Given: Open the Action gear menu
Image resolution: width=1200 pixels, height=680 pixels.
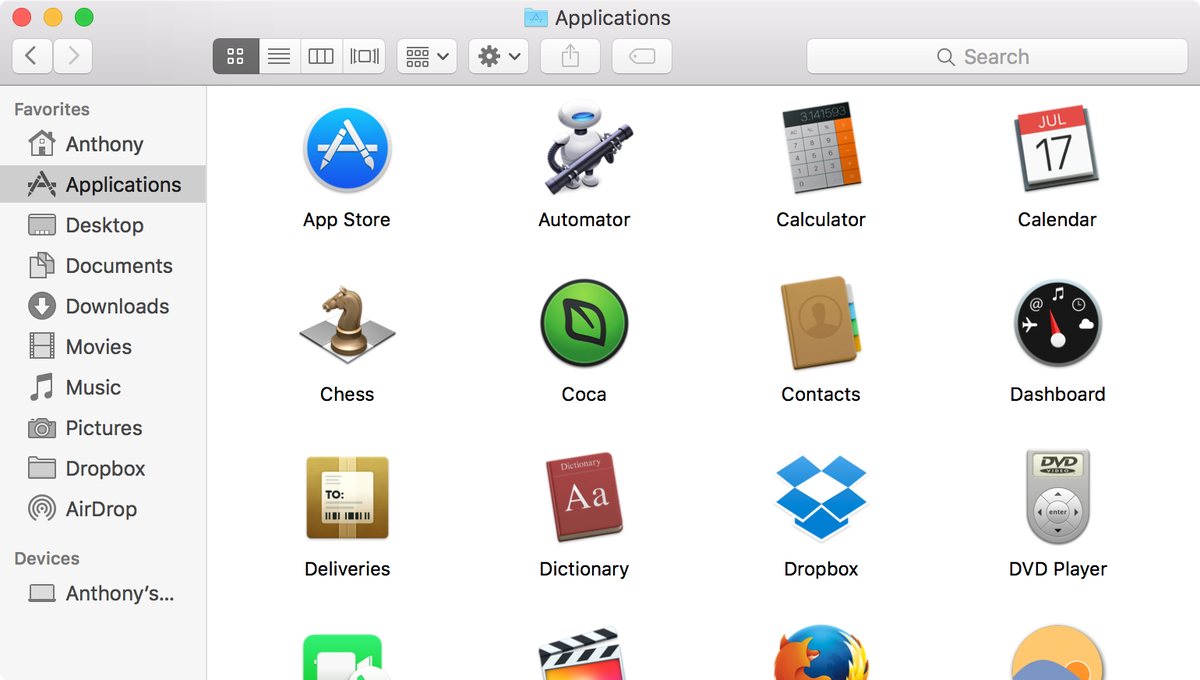Looking at the screenshot, I should click(x=499, y=56).
